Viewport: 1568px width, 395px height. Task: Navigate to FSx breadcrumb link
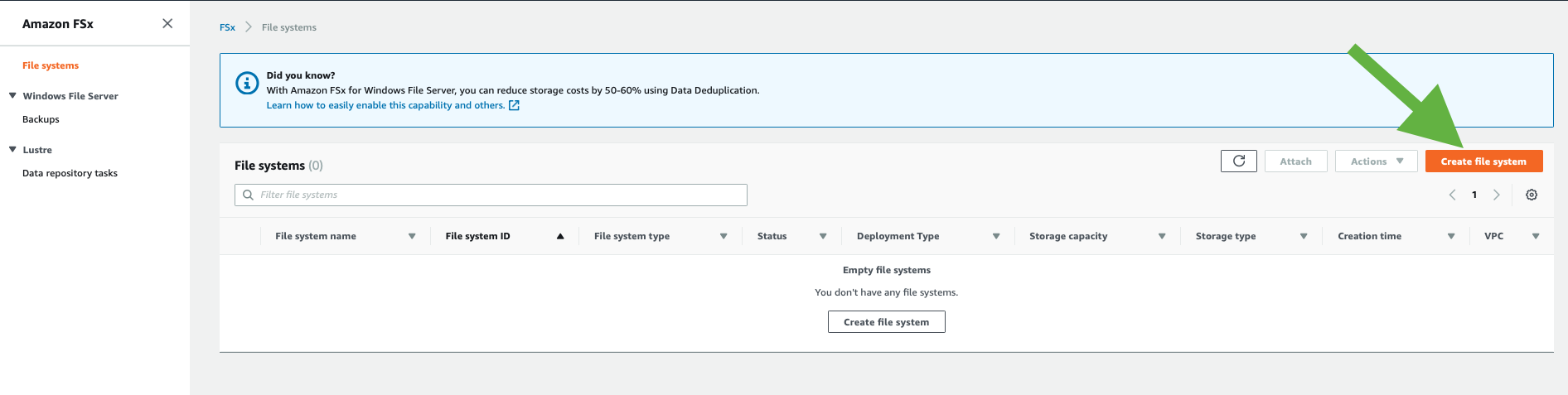coord(227,27)
